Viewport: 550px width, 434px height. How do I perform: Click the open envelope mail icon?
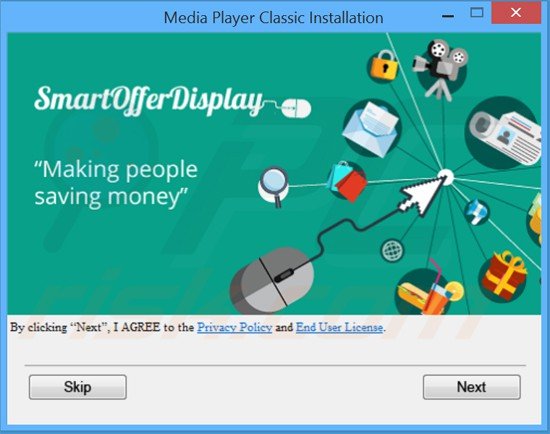point(371,129)
